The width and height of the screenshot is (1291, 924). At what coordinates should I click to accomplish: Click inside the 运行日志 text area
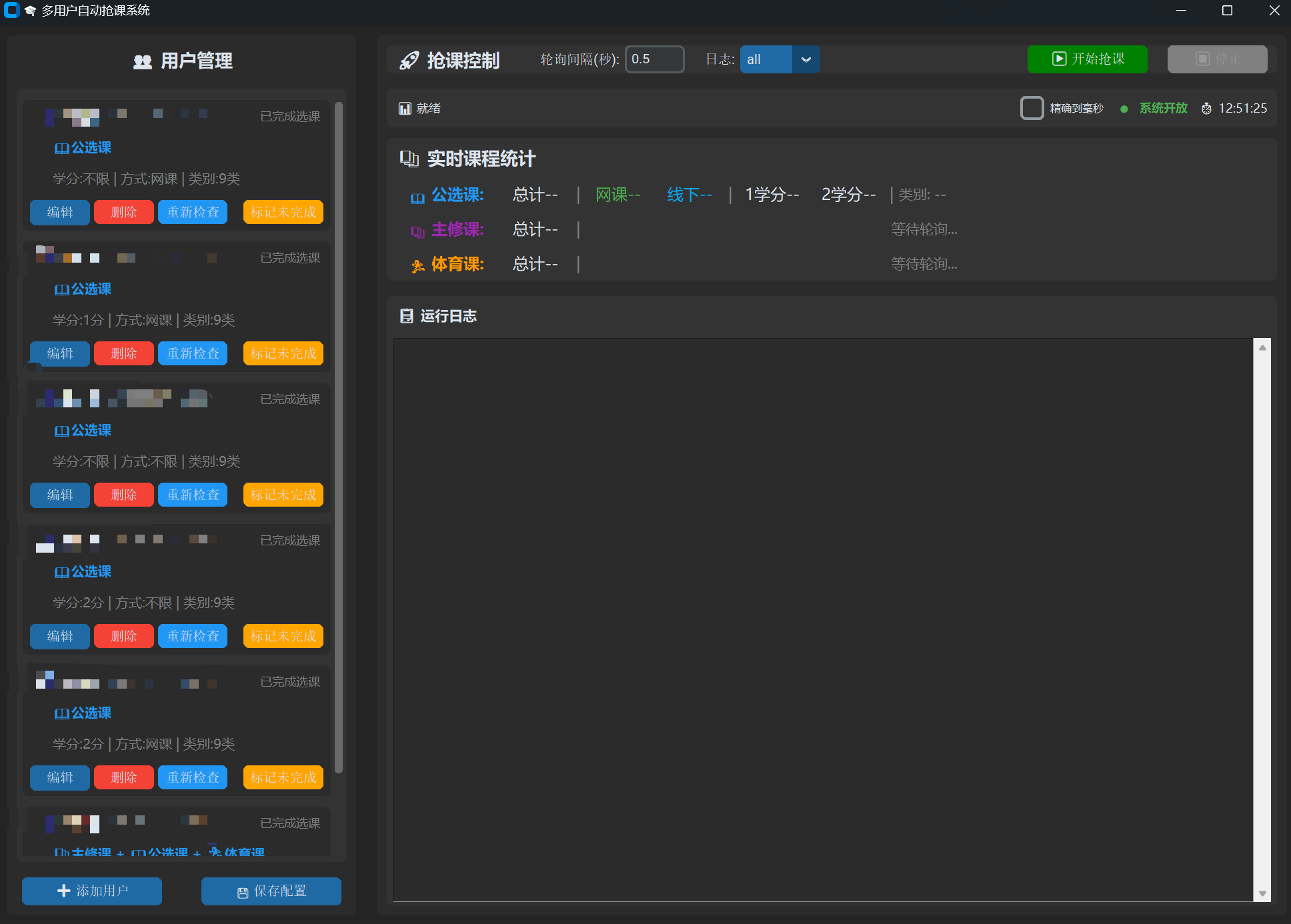[824, 620]
